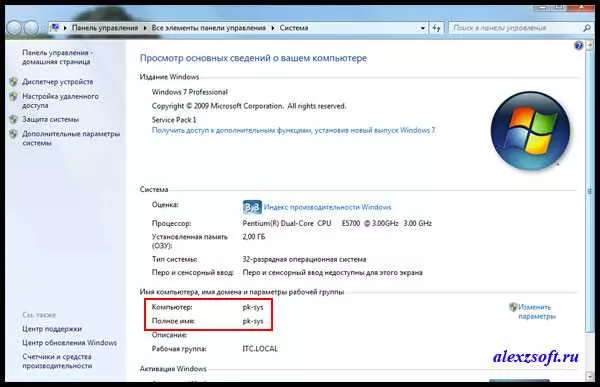The width and height of the screenshot is (600, 387).
Task: Open the address bar history dropdown arrow
Action: (423, 28)
